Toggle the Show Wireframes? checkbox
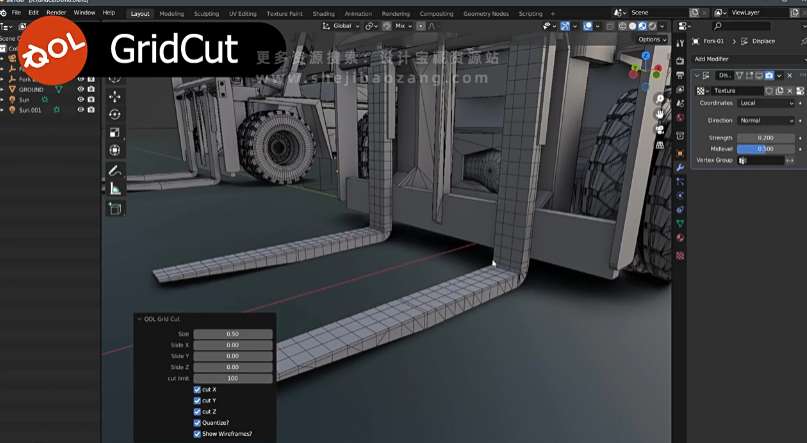The image size is (807, 443). click(x=197, y=434)
